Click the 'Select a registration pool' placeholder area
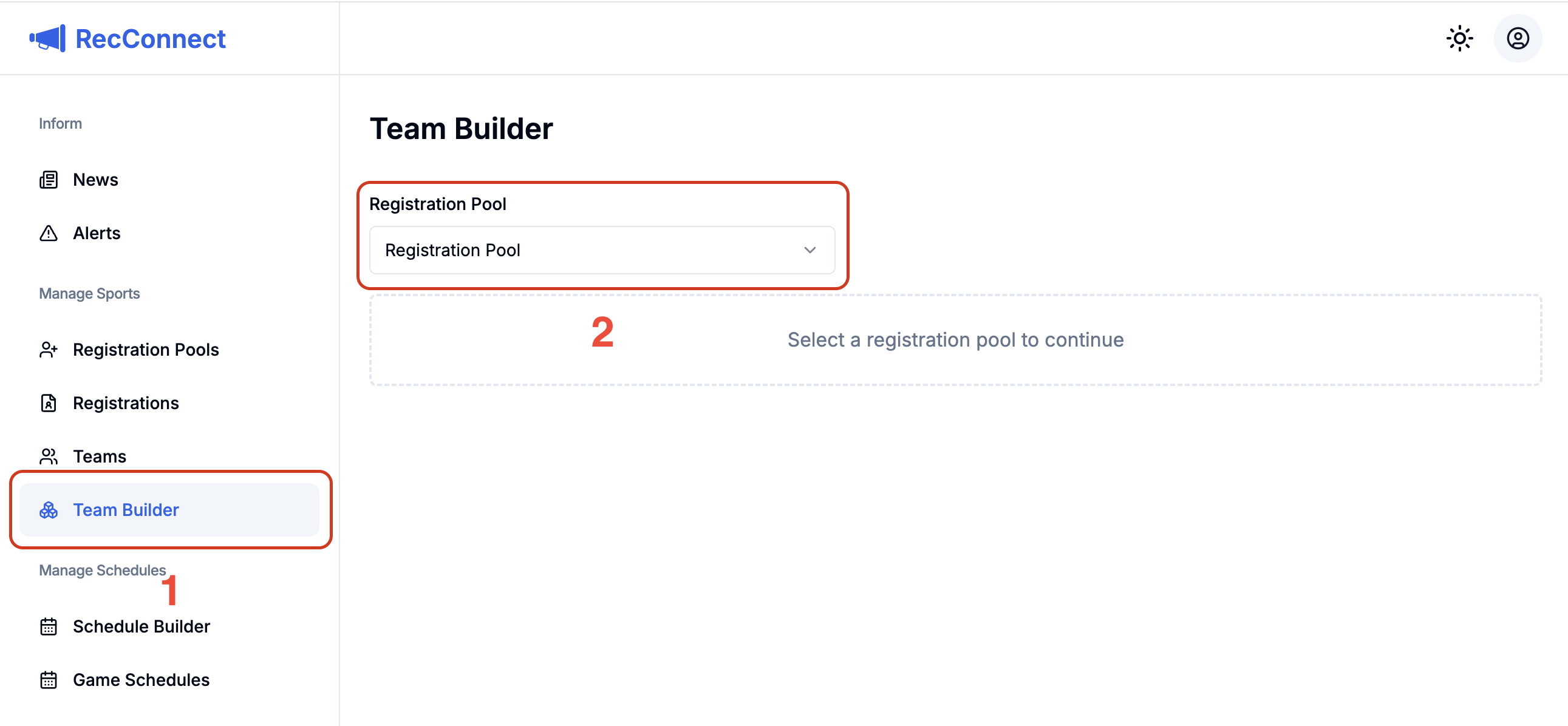 click(955, 339)
